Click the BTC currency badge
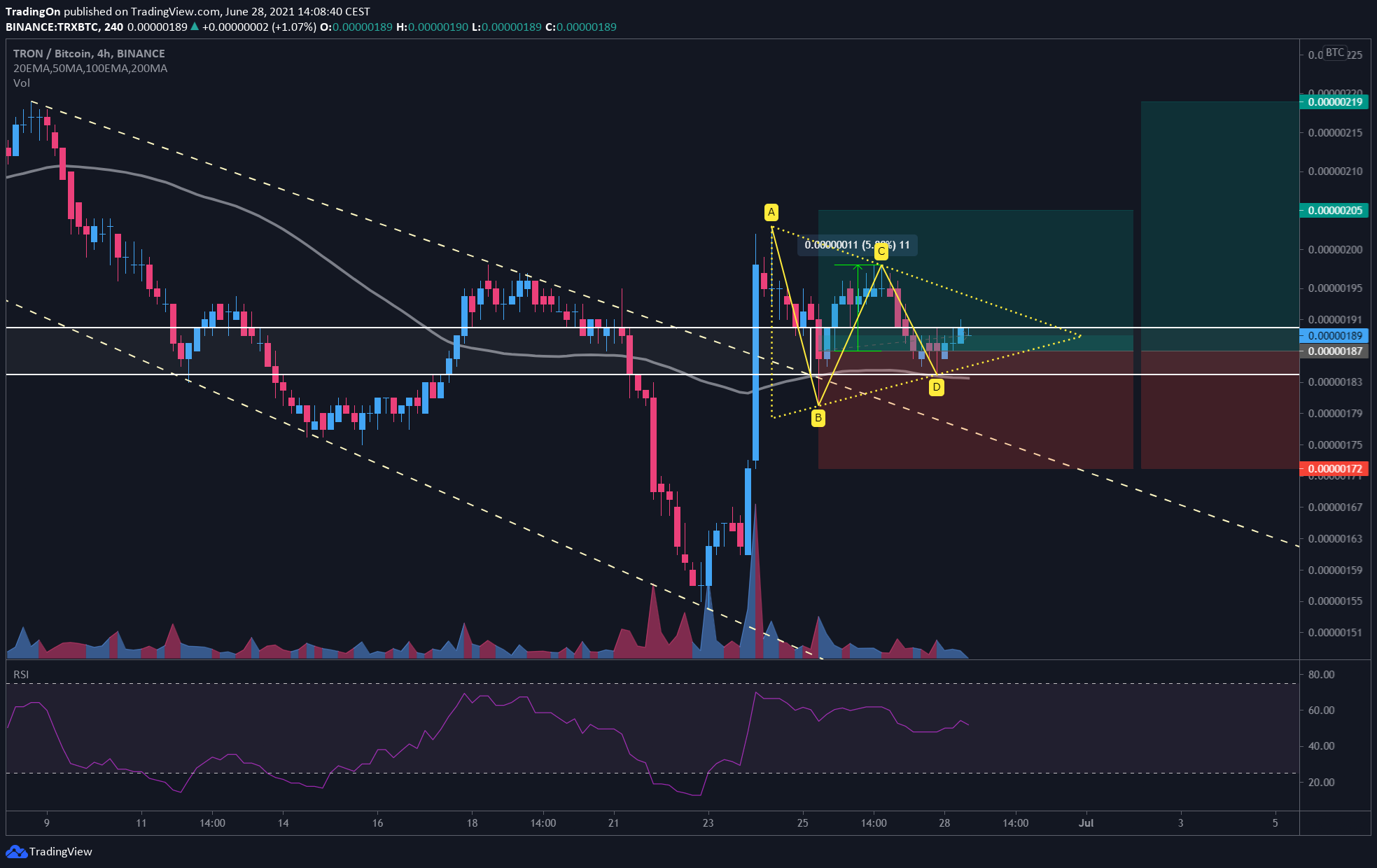Image resolution: width=1377 pixels, height=868 pixels. point(1334,52)
